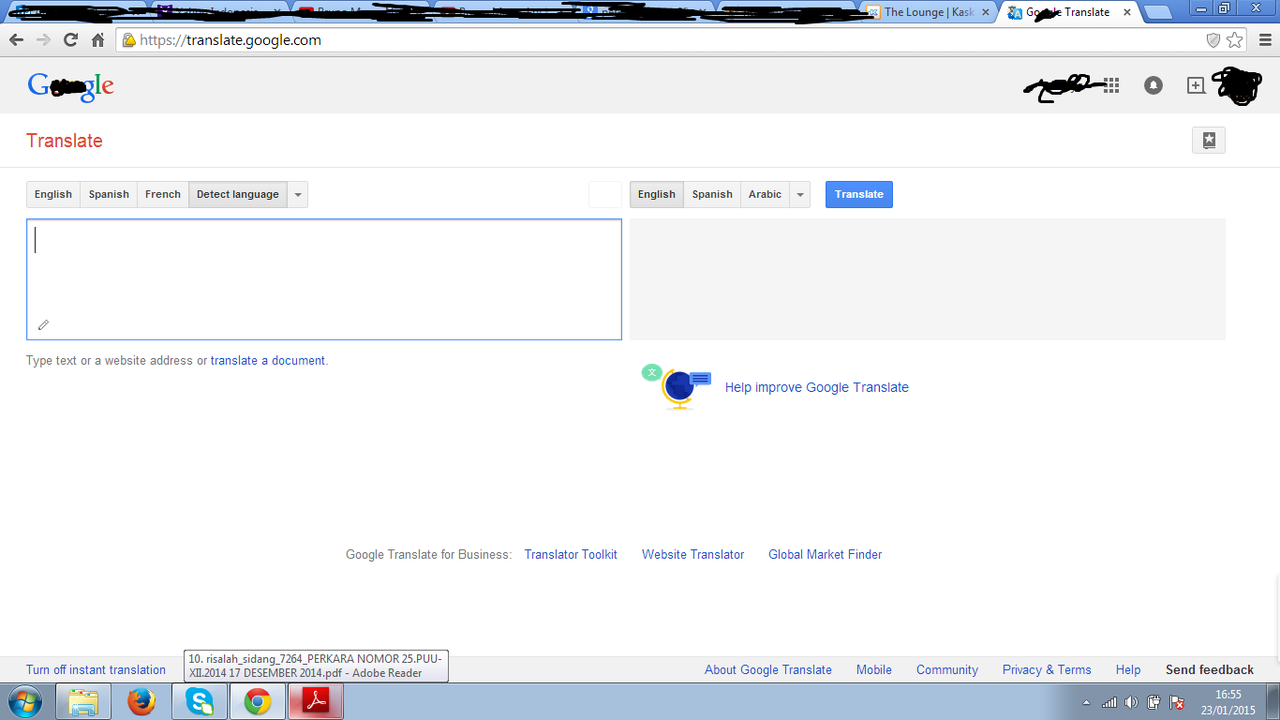Image resolution: width=1280 pixels, height=720 pixels.
Task: Choose English as the target language
Action: [657, 194]
